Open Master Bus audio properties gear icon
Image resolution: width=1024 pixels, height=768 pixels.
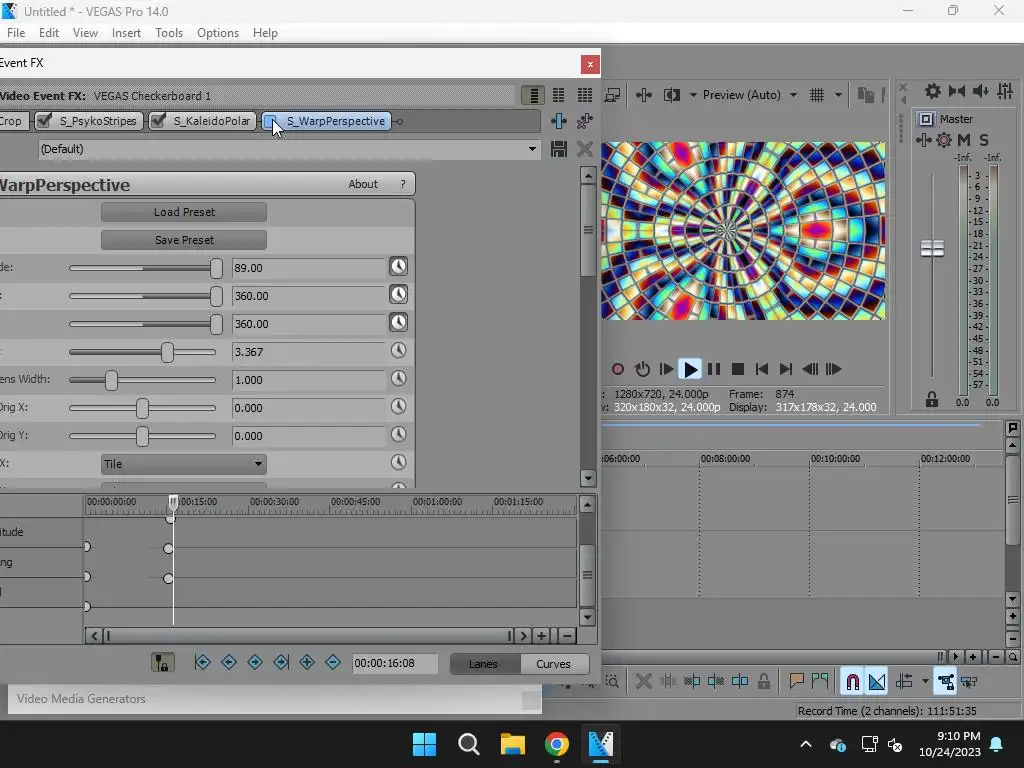click(x=933, y=91)
